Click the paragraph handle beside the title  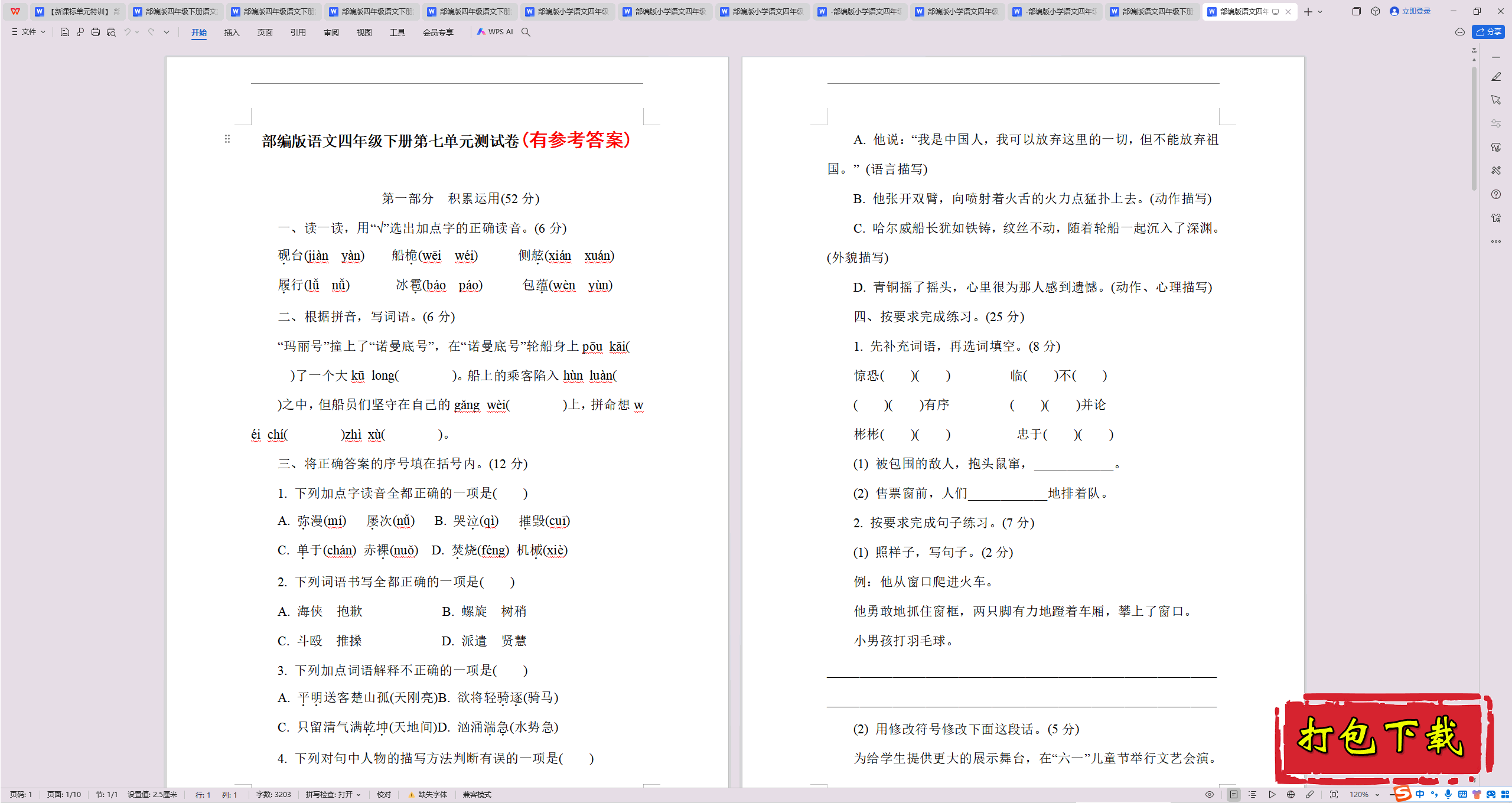click(x=227, y=139)
